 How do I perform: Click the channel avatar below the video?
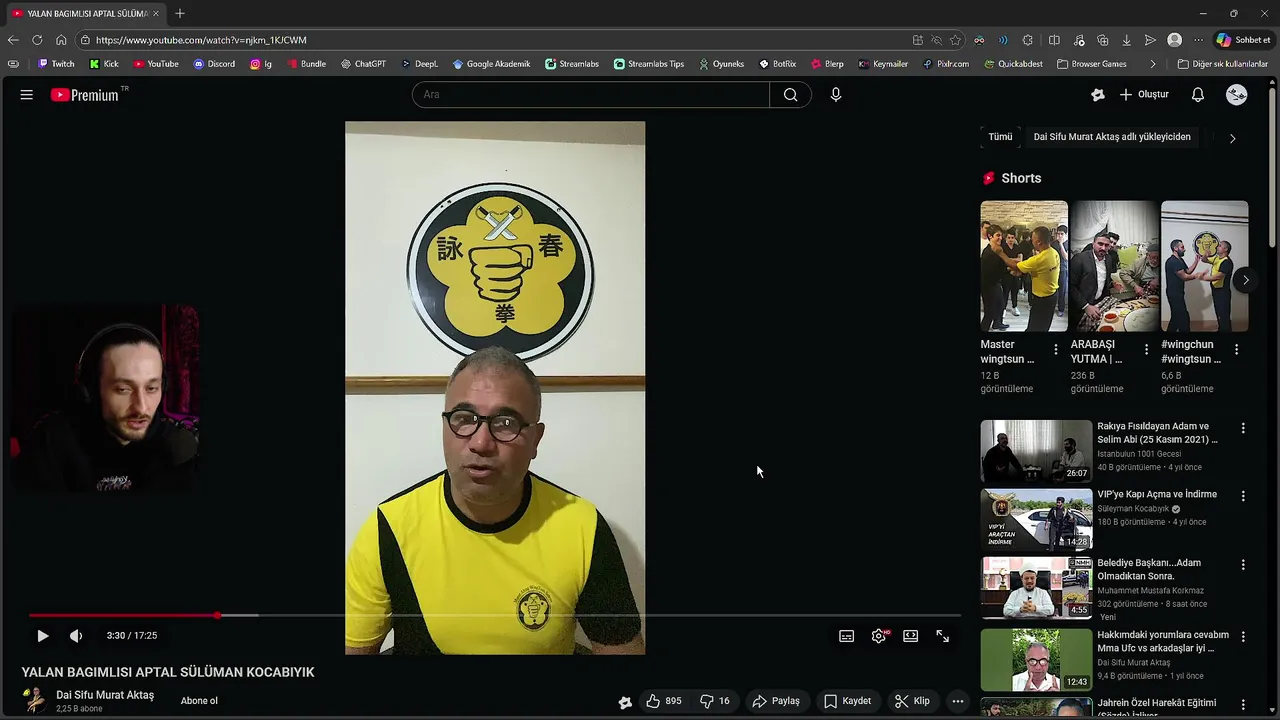(35, 701)
